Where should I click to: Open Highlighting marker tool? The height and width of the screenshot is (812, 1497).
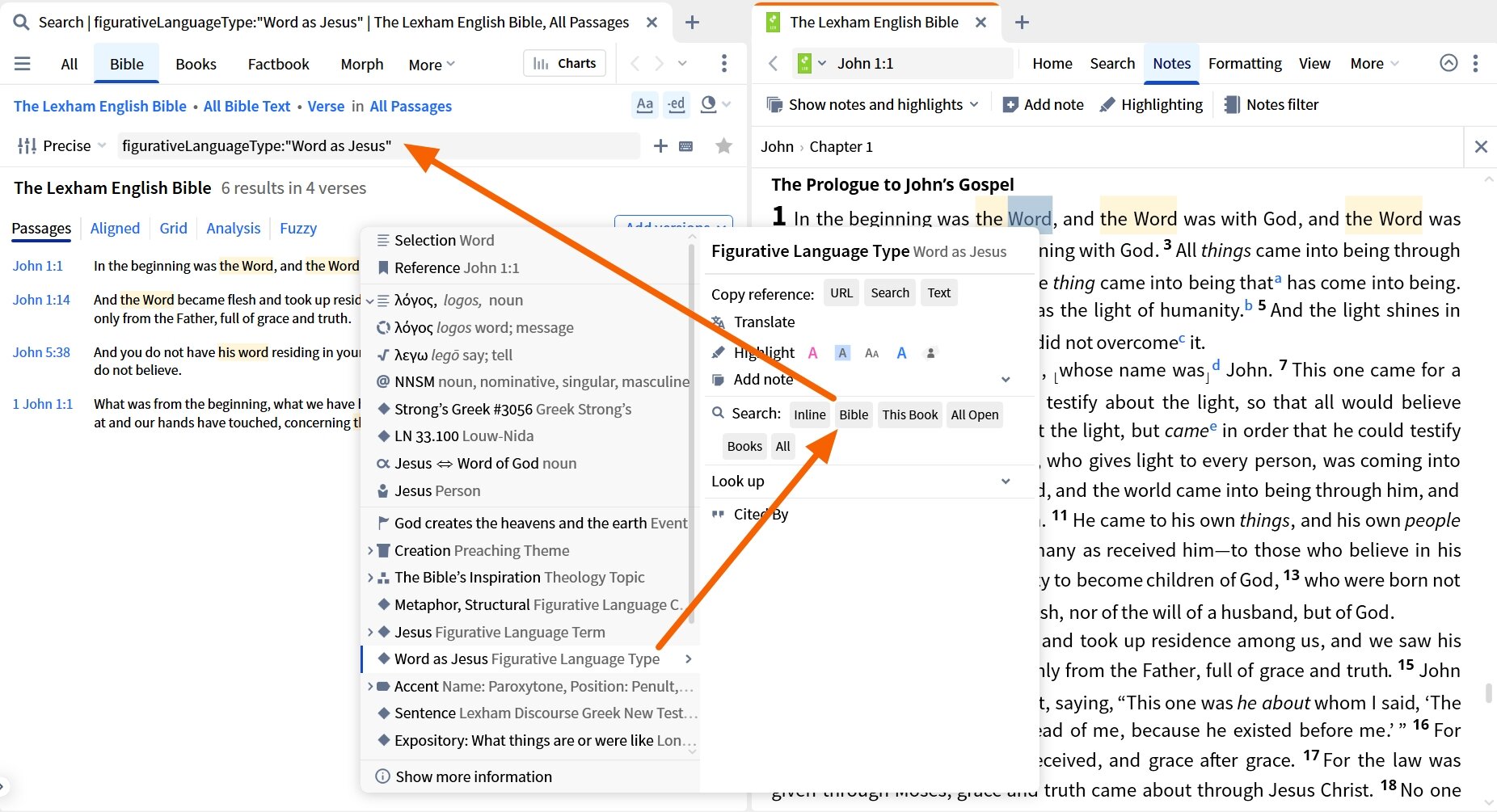pos(1151,104)
